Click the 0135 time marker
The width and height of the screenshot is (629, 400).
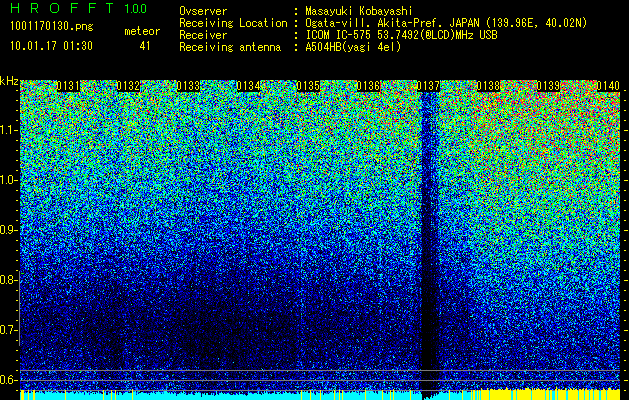point(308,86)
